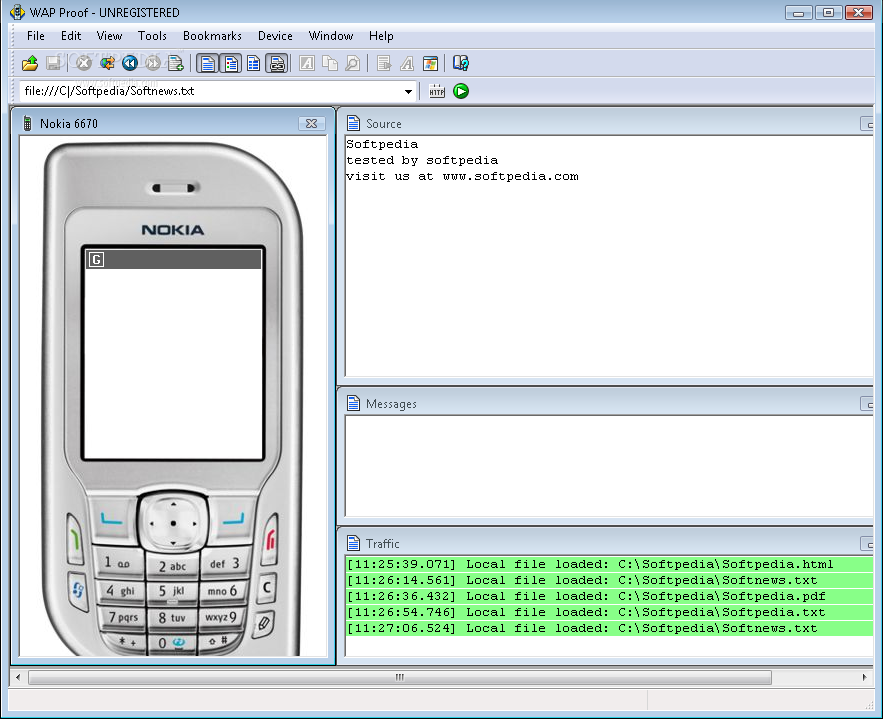Close the Nokia 6670 device panel
The width and height of the screenshot is (883, 719).
[311, 123]
